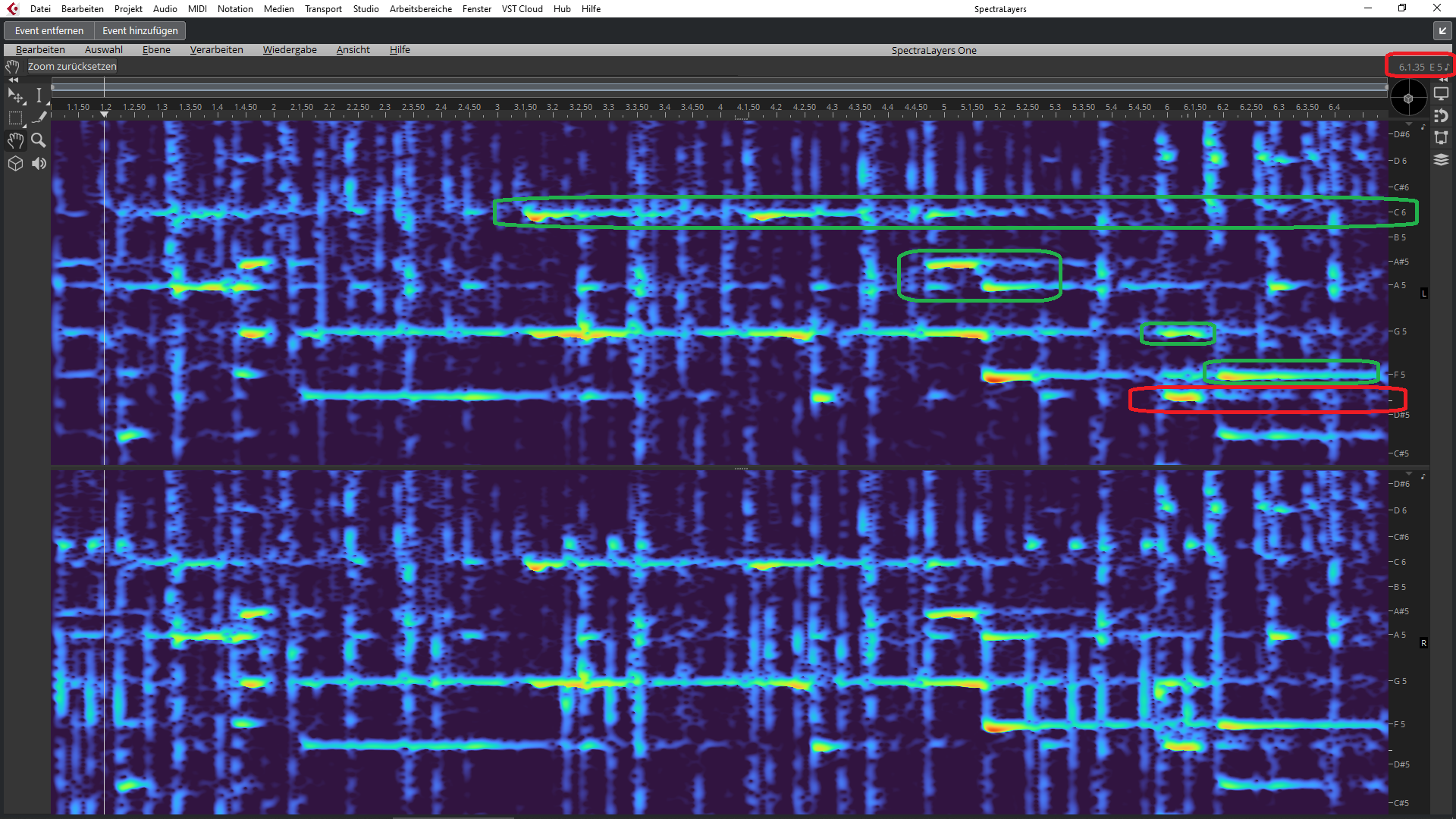This screenshot has height=819, width=1456.
Task: Open the Medien menu
Action: (278, 9)
